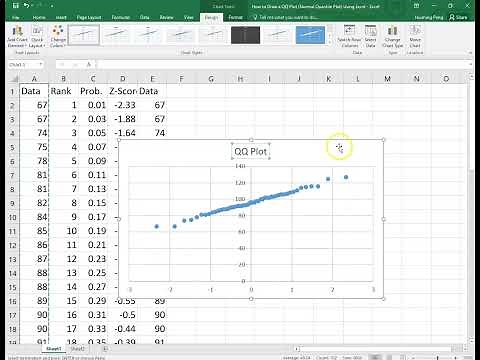Switch to the Formulas tab

(x=120, y=17)
